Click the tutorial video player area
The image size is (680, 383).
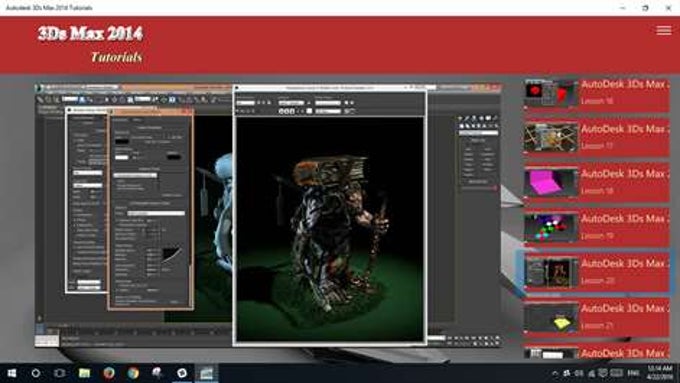[268, 215]
